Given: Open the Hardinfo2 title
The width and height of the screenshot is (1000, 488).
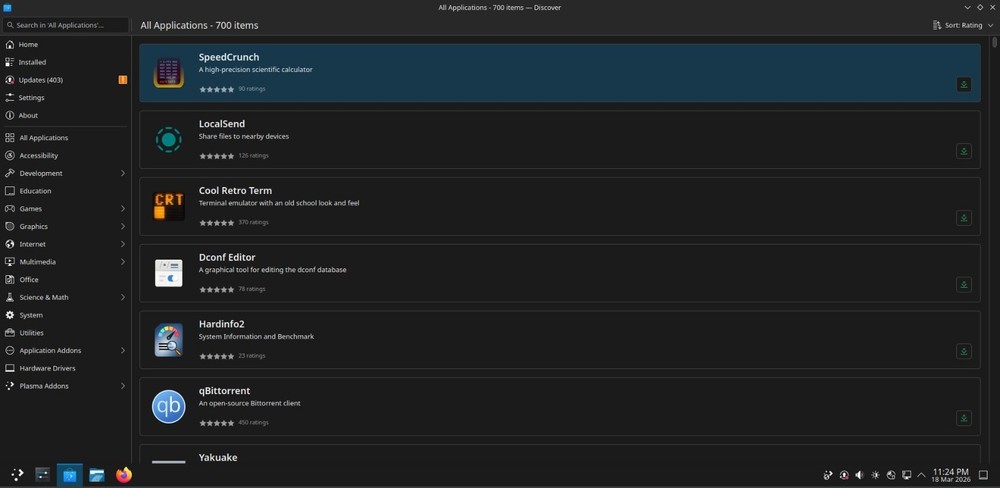Looking at the screenshot, I should pos(221,324).
